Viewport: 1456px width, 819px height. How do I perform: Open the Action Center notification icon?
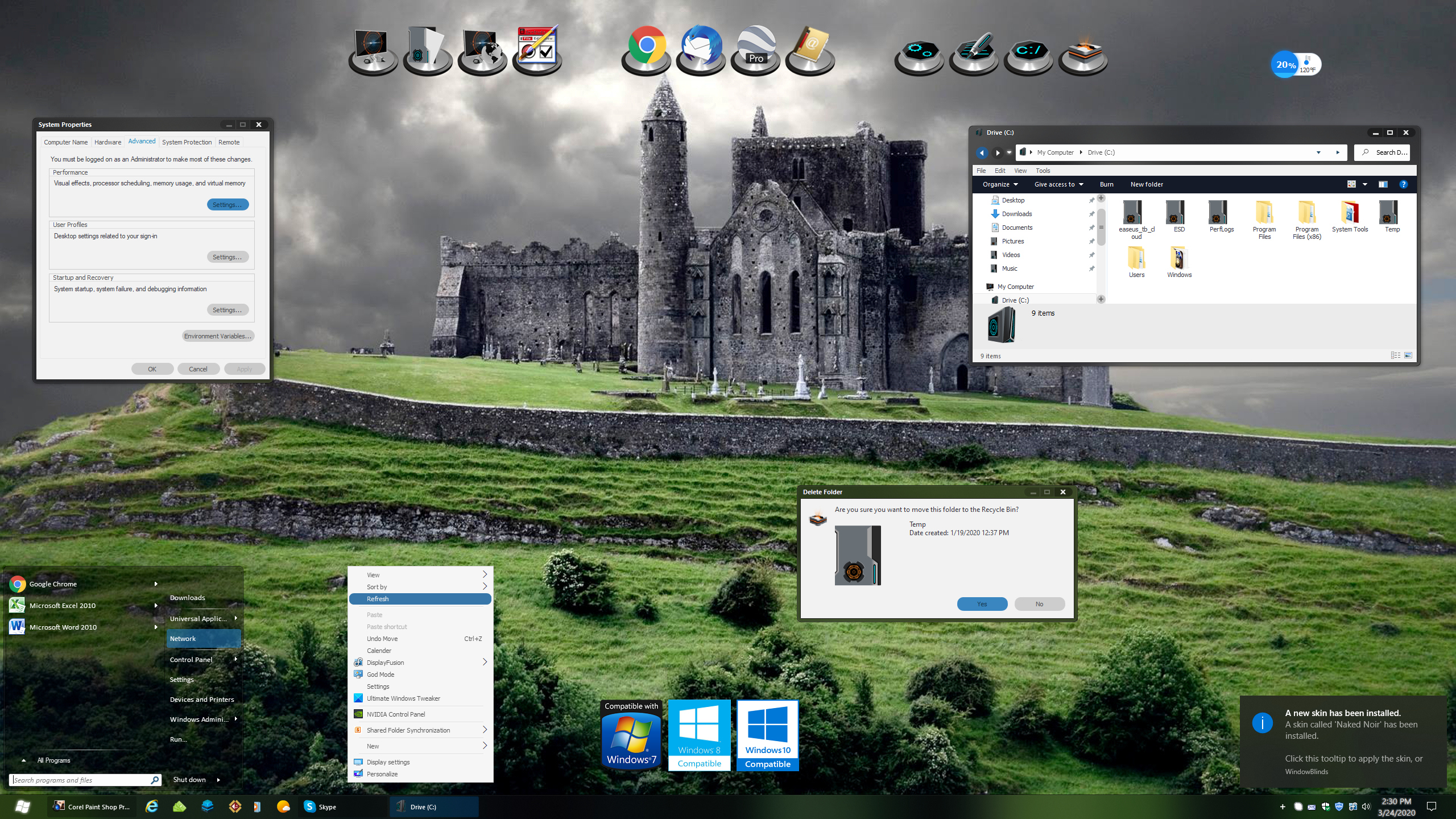coord(1432,806)
